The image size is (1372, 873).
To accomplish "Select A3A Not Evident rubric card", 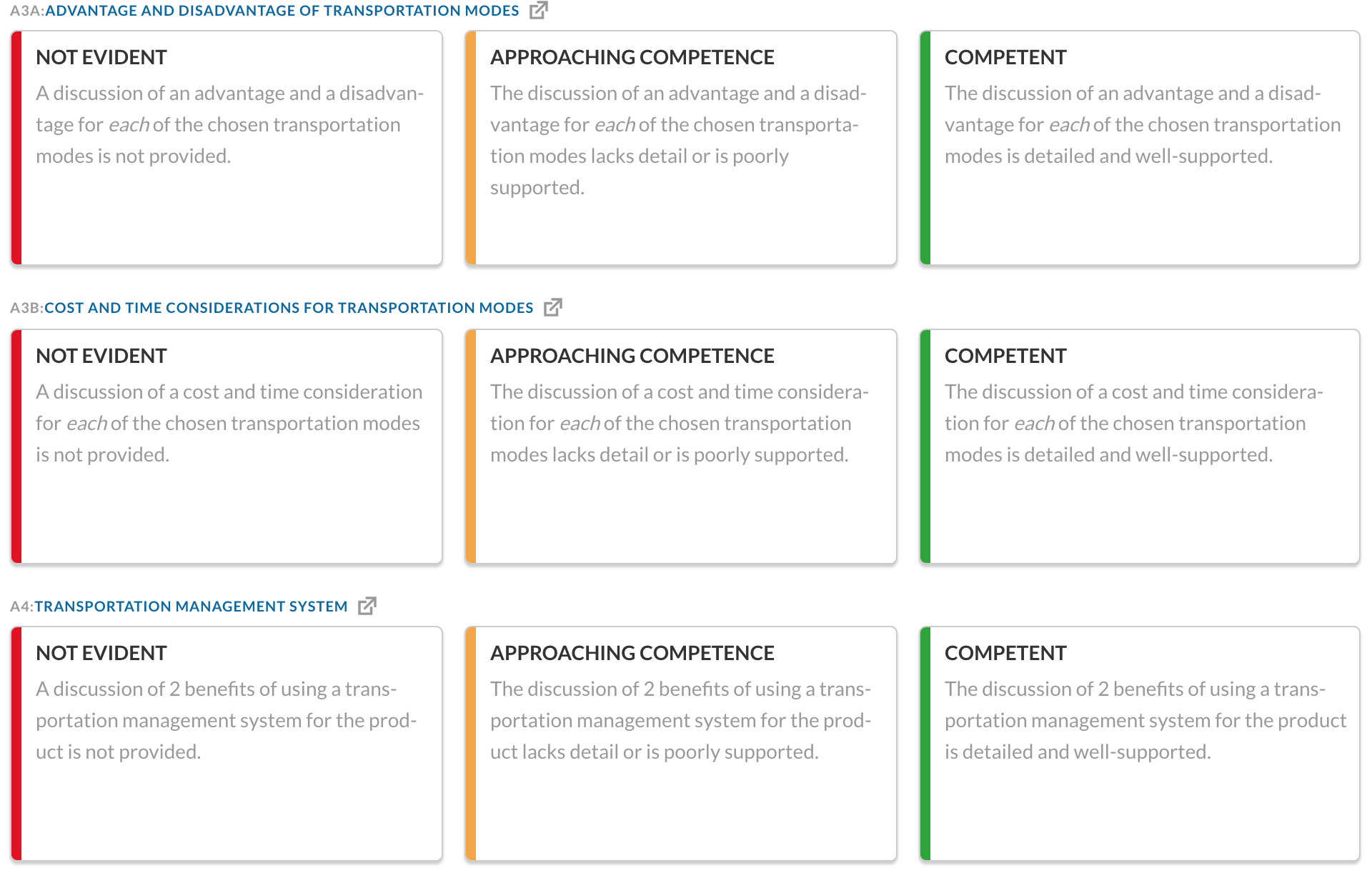I will pyautogui.click(x=227, y=148).
